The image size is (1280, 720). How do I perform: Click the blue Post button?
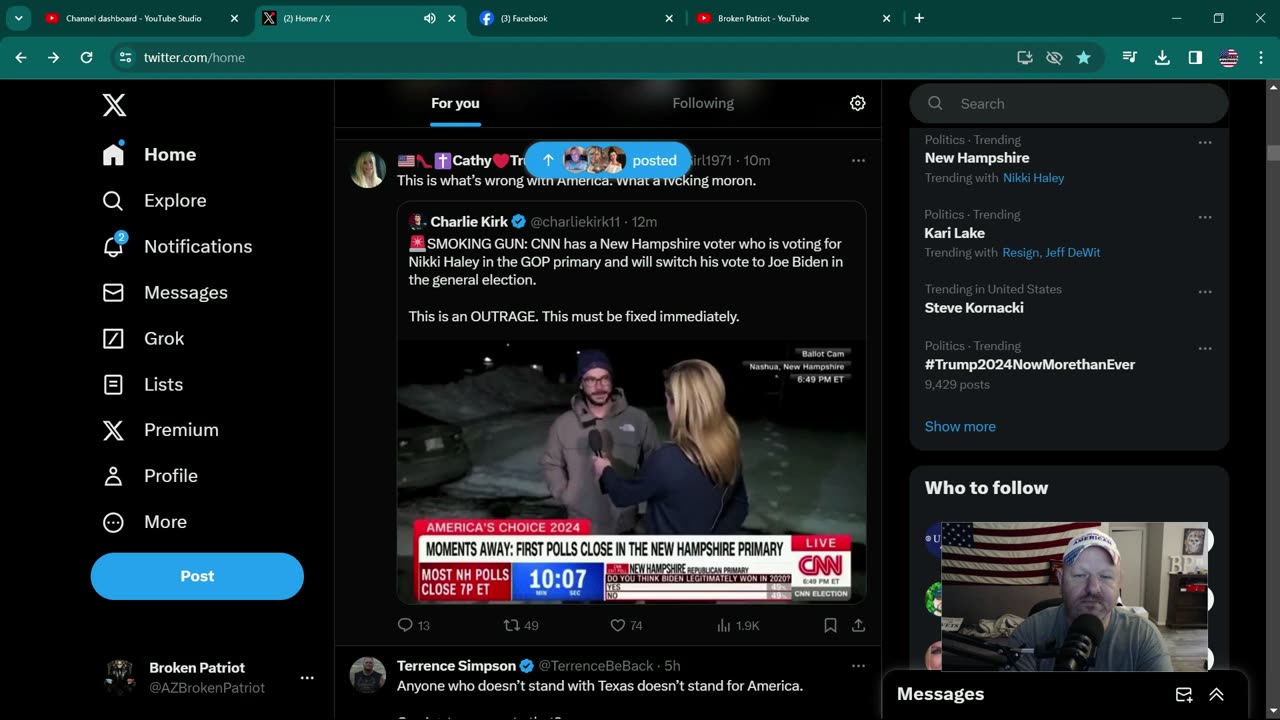click(x=197, y=576)
